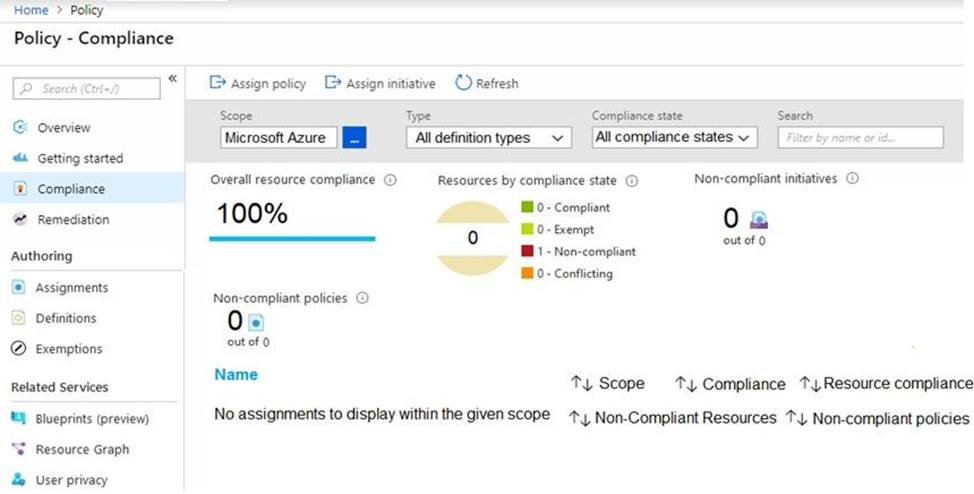Click the red Non-compliant legend swatch
Screen dimensions: 974x494
point(527,252)
